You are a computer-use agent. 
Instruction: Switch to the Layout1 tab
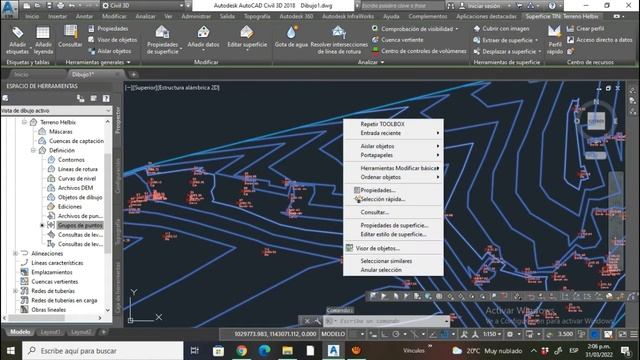[x=50, y=332]
